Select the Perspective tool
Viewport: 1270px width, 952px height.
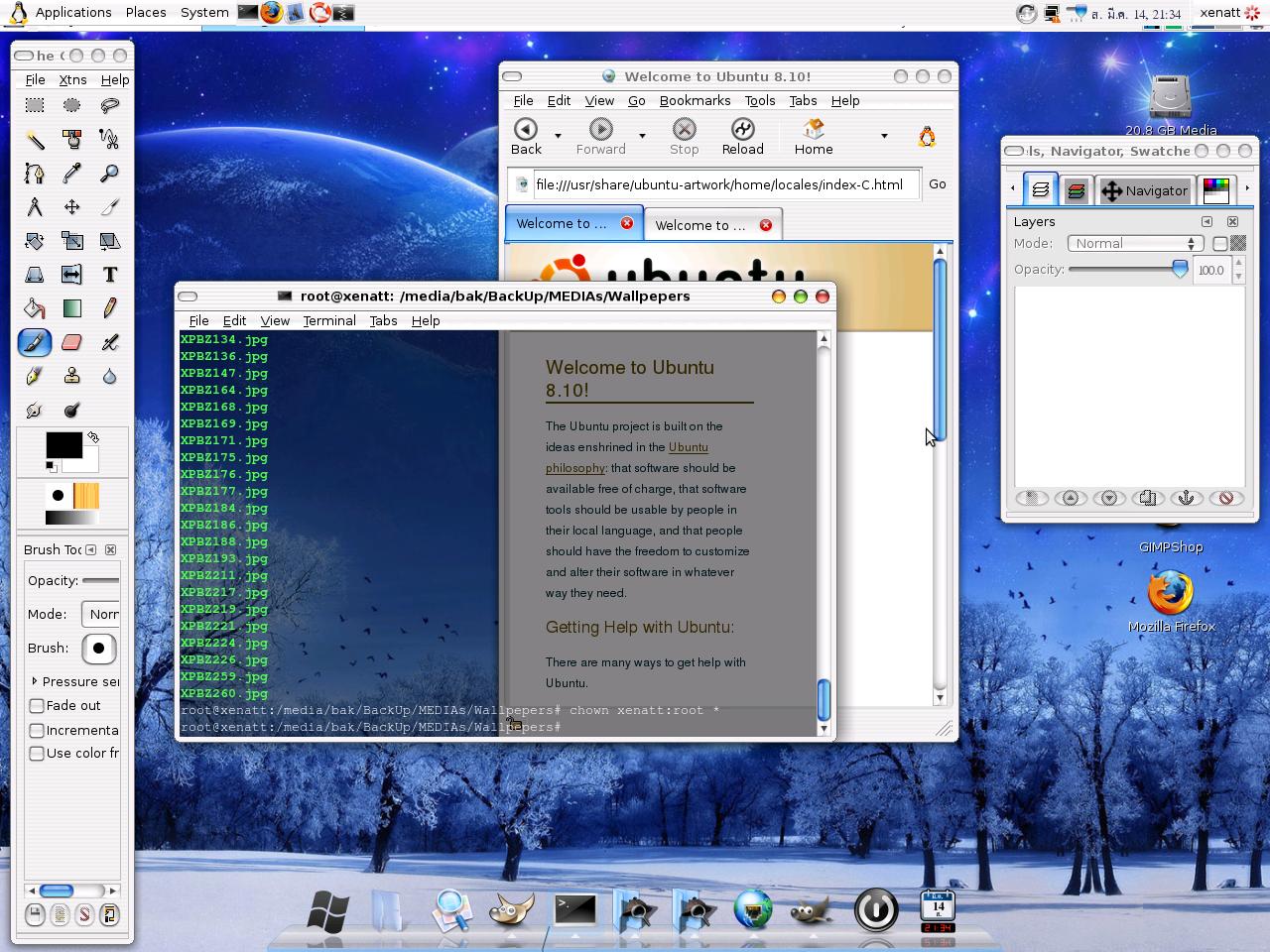35,275
